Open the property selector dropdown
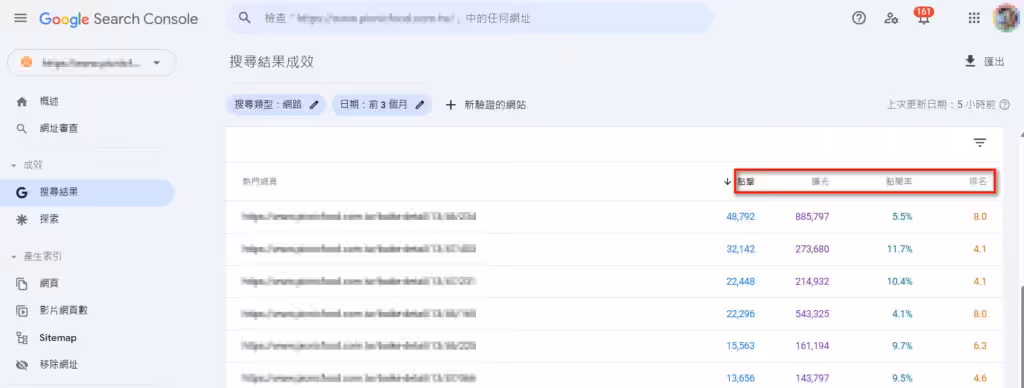 click(91, 63)
